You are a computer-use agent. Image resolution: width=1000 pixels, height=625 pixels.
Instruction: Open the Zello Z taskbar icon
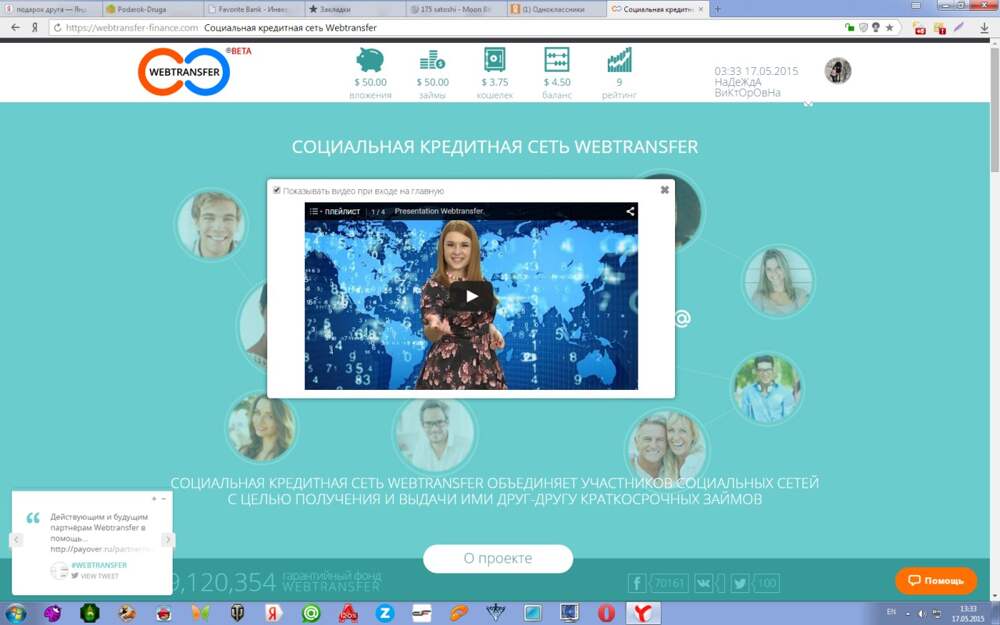[x=385, y=613]
